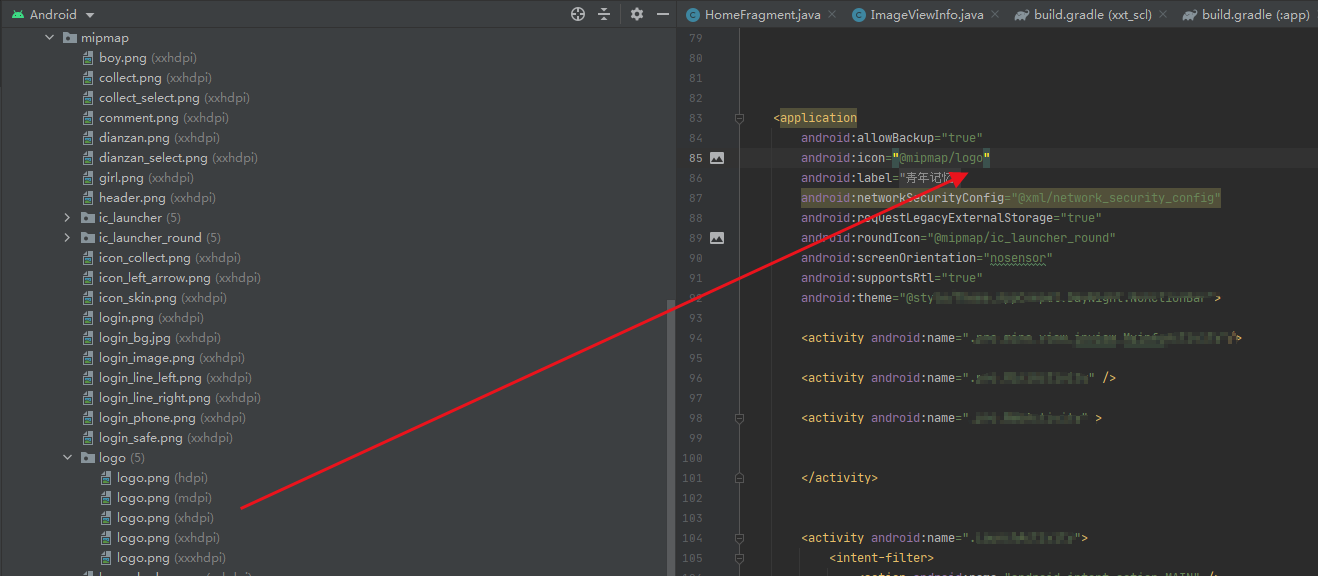1318x576 pixels.
Task: Expand the ic_launcher folder
Action: [x=67, y=218]
